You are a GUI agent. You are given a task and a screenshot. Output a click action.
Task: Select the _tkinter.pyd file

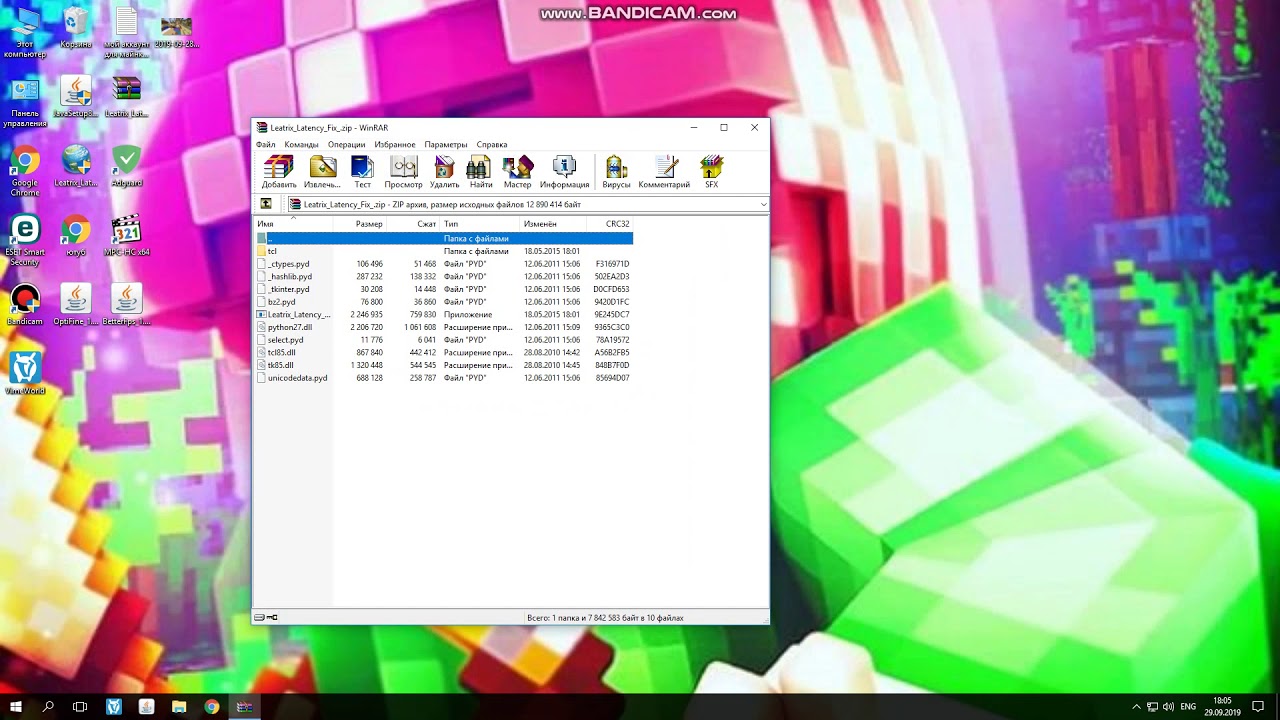click(x=444, y=289)
